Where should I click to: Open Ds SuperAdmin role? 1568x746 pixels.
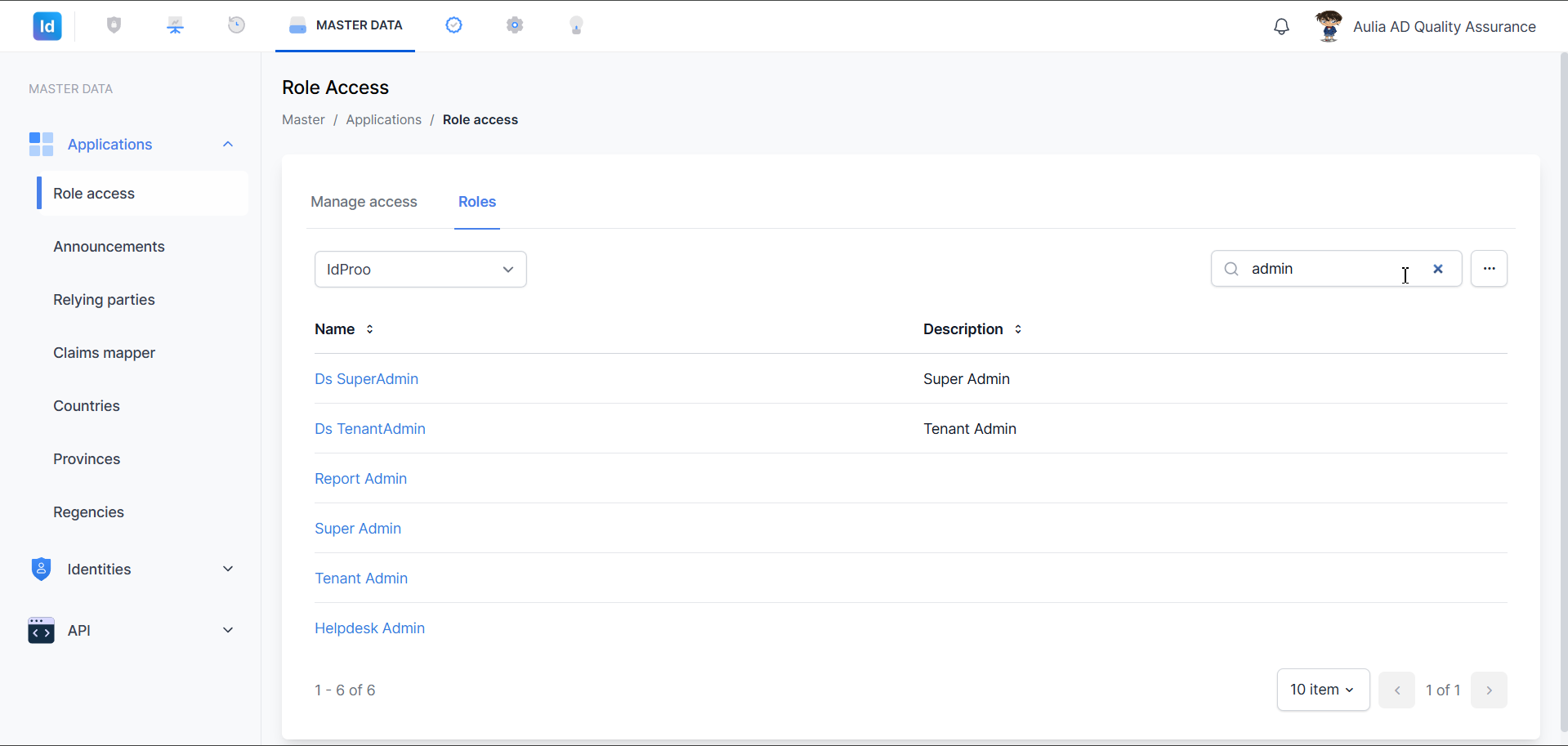pos(366,379)
